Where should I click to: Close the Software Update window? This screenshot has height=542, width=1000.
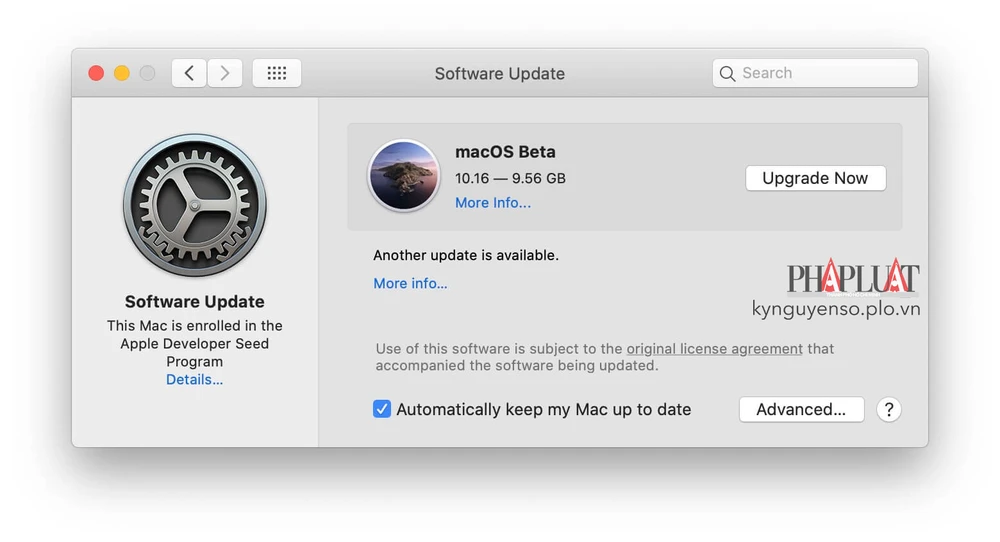pyautogui.click(x=96, y=73)
